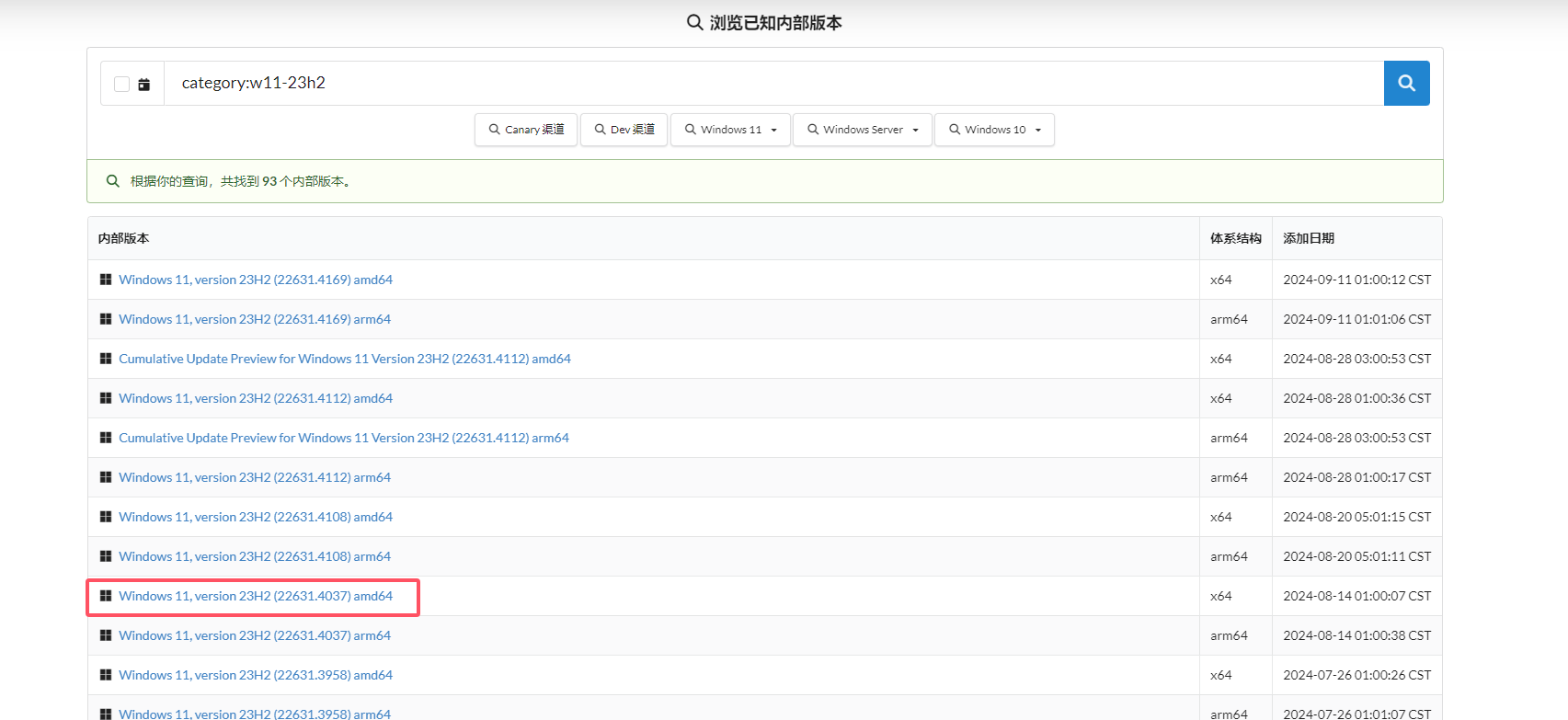Select the Canary 渠道 quick search button

coord(526,130)
